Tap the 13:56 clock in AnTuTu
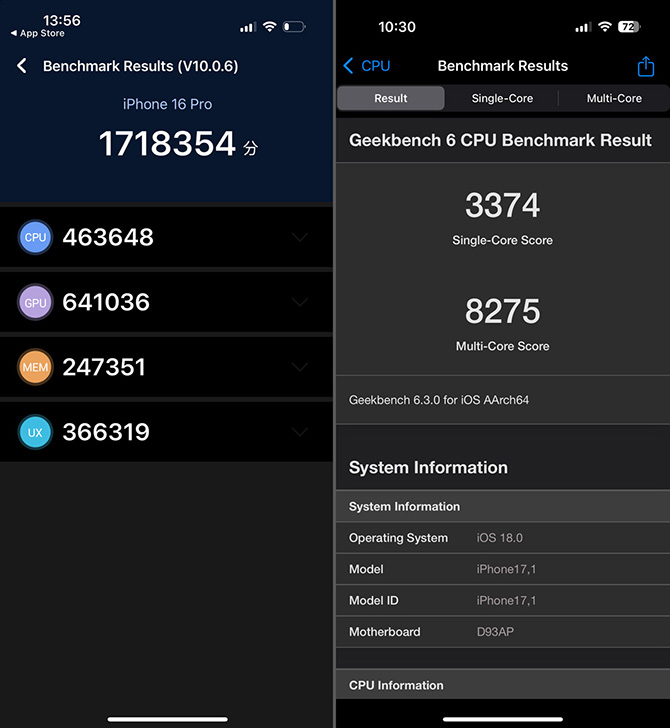This screenshot has height=728, width=670. pos(62,20)
